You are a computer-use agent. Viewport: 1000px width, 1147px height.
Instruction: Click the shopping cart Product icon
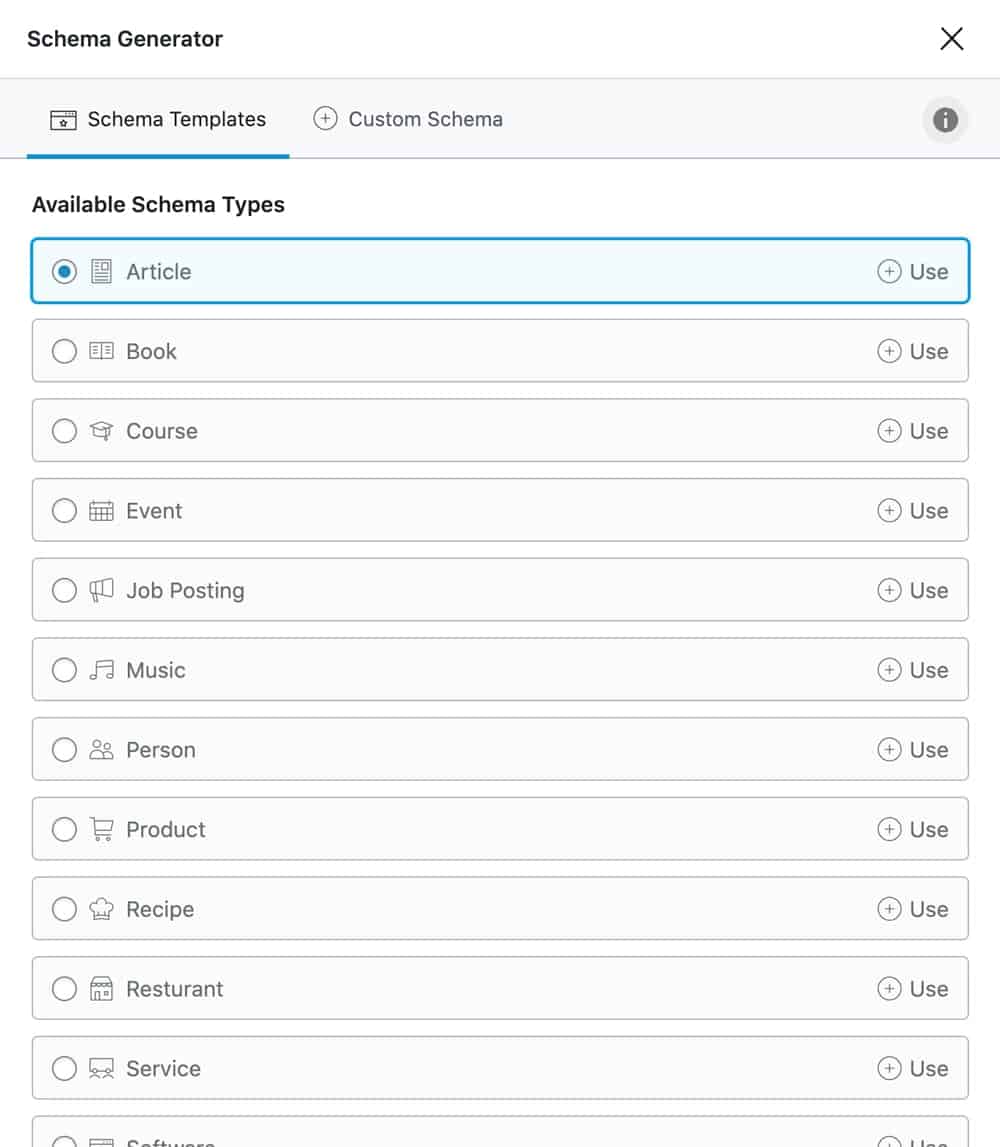pyautogui.click(x=101, y=829)
